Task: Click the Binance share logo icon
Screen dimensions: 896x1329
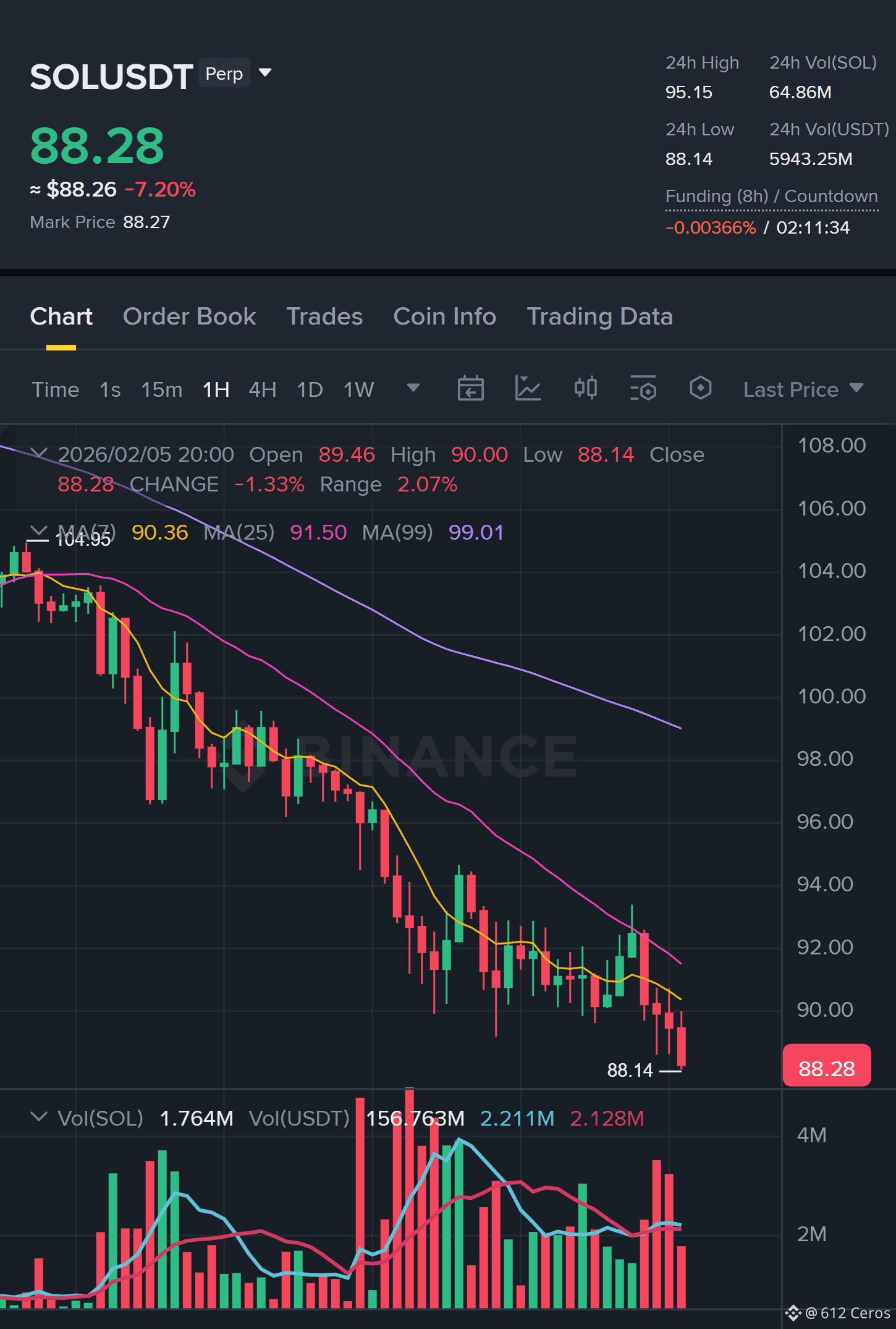Action: [793, 1313]
